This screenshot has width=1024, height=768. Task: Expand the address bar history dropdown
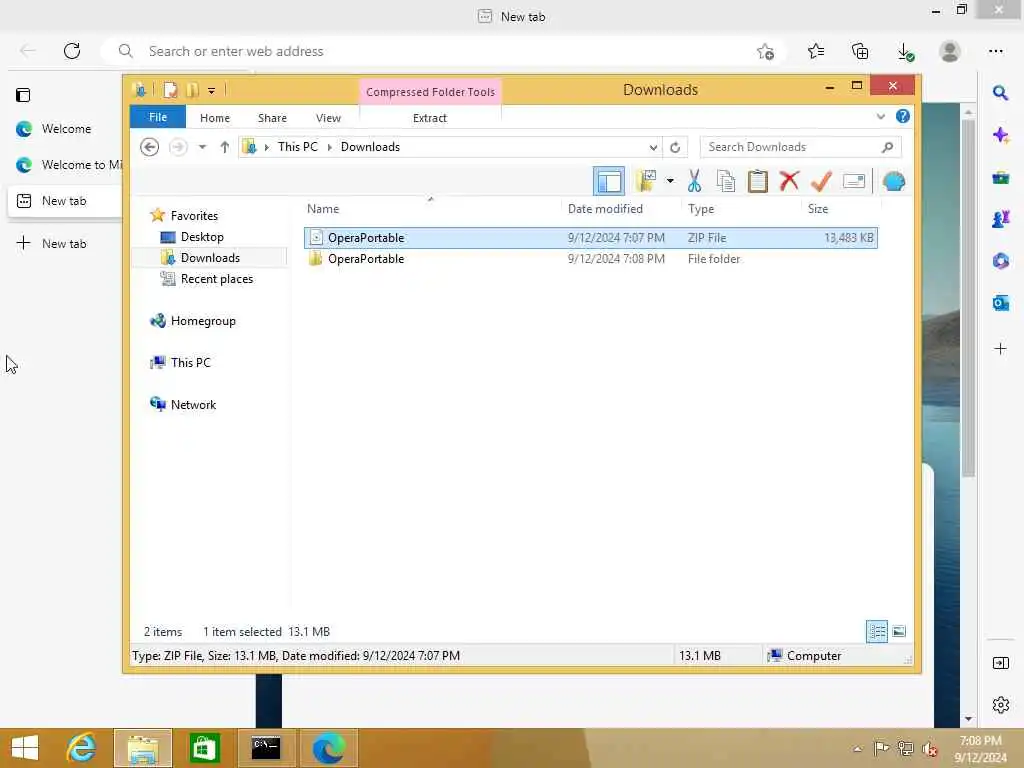(x=653, y=147)
